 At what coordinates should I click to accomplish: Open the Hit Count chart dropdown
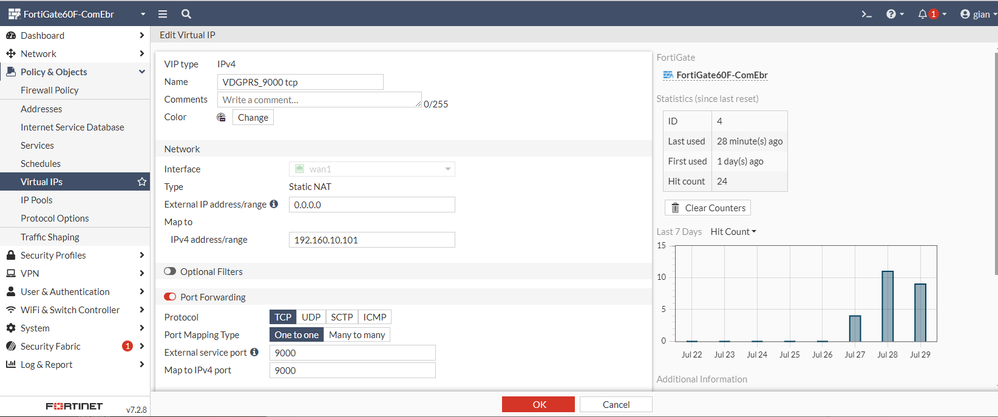(733, 232)
